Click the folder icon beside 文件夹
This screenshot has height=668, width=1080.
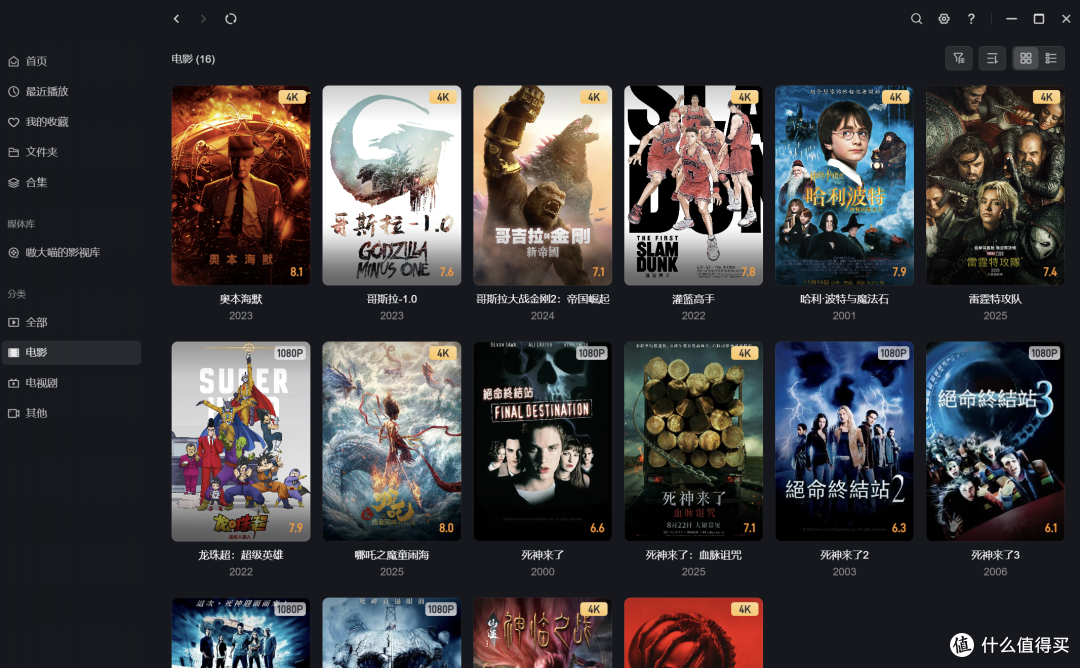(x=14, y=152)
